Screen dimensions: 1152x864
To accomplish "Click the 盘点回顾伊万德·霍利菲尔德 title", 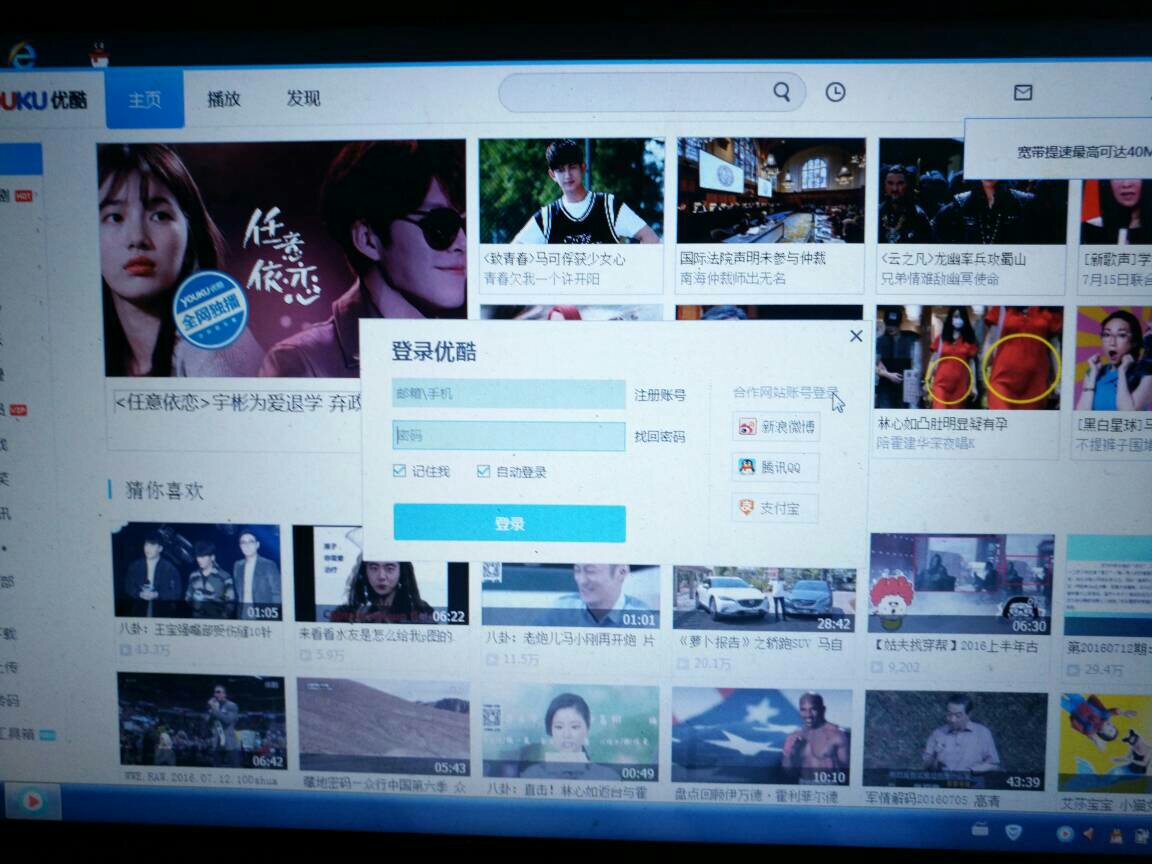I will coord(756,796).
